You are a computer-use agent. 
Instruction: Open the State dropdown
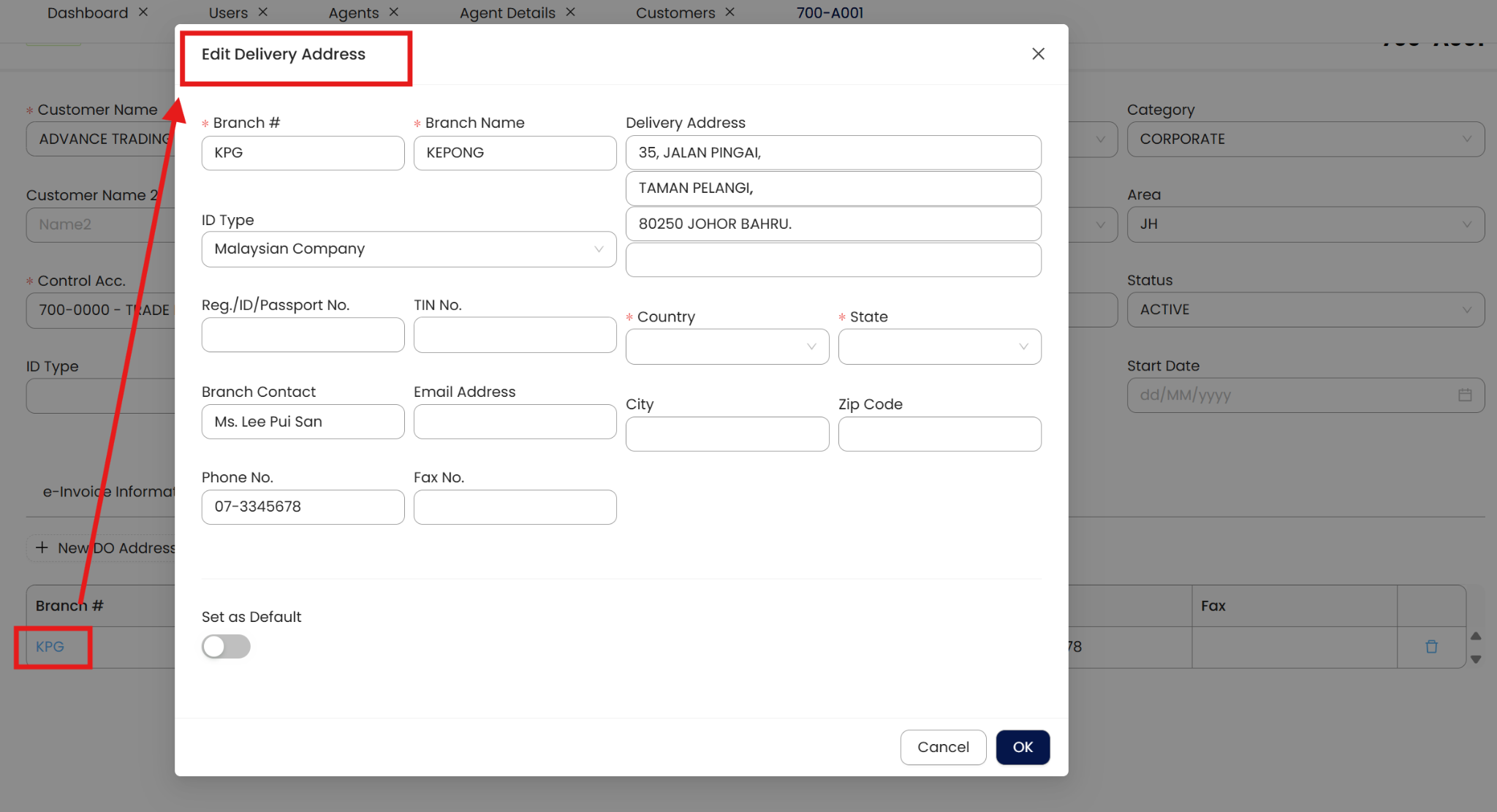[939, 346]
